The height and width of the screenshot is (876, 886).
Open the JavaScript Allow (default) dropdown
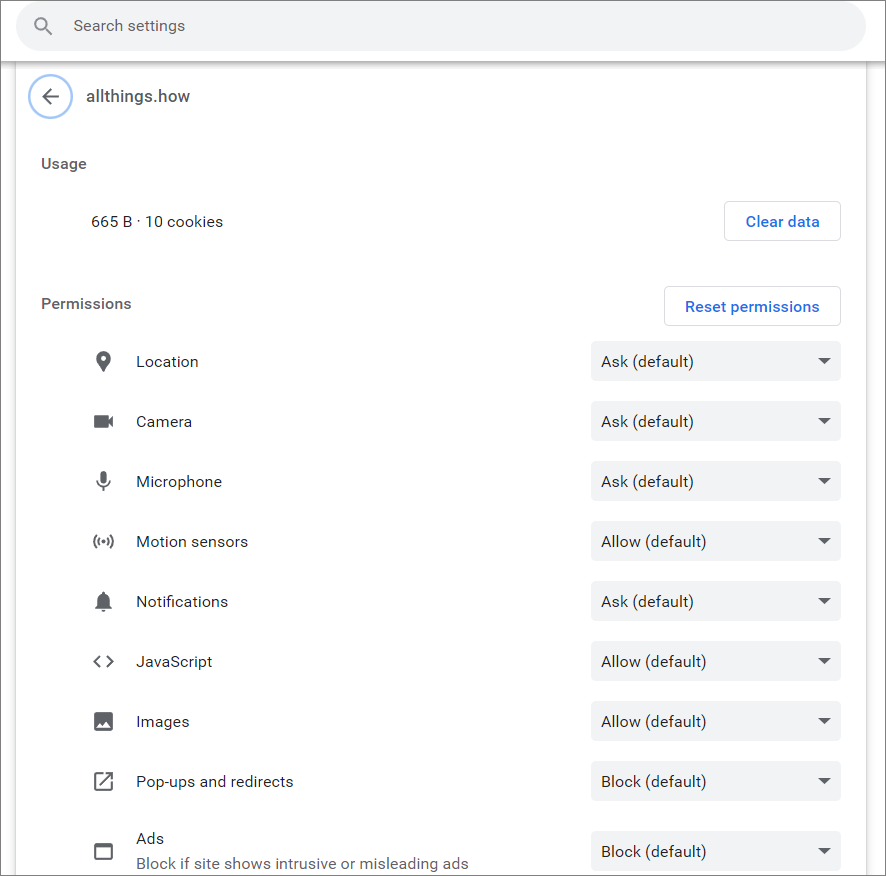point(716,661)
